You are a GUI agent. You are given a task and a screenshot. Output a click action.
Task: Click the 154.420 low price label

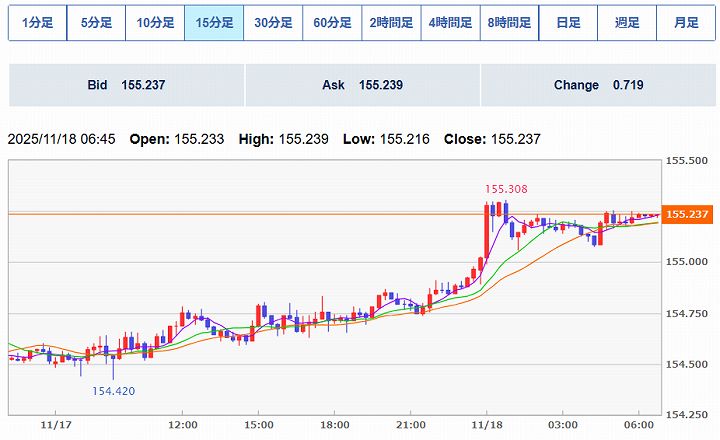(114, 391)
